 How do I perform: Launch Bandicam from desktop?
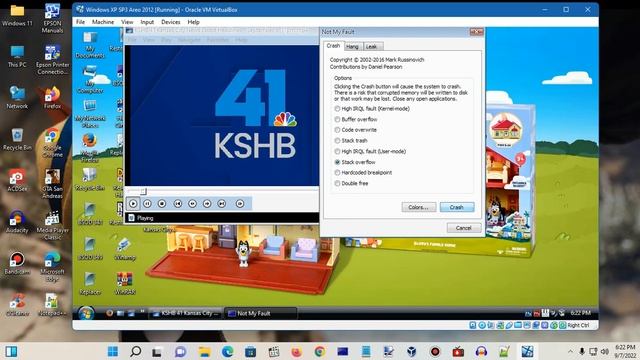(17, 263)
